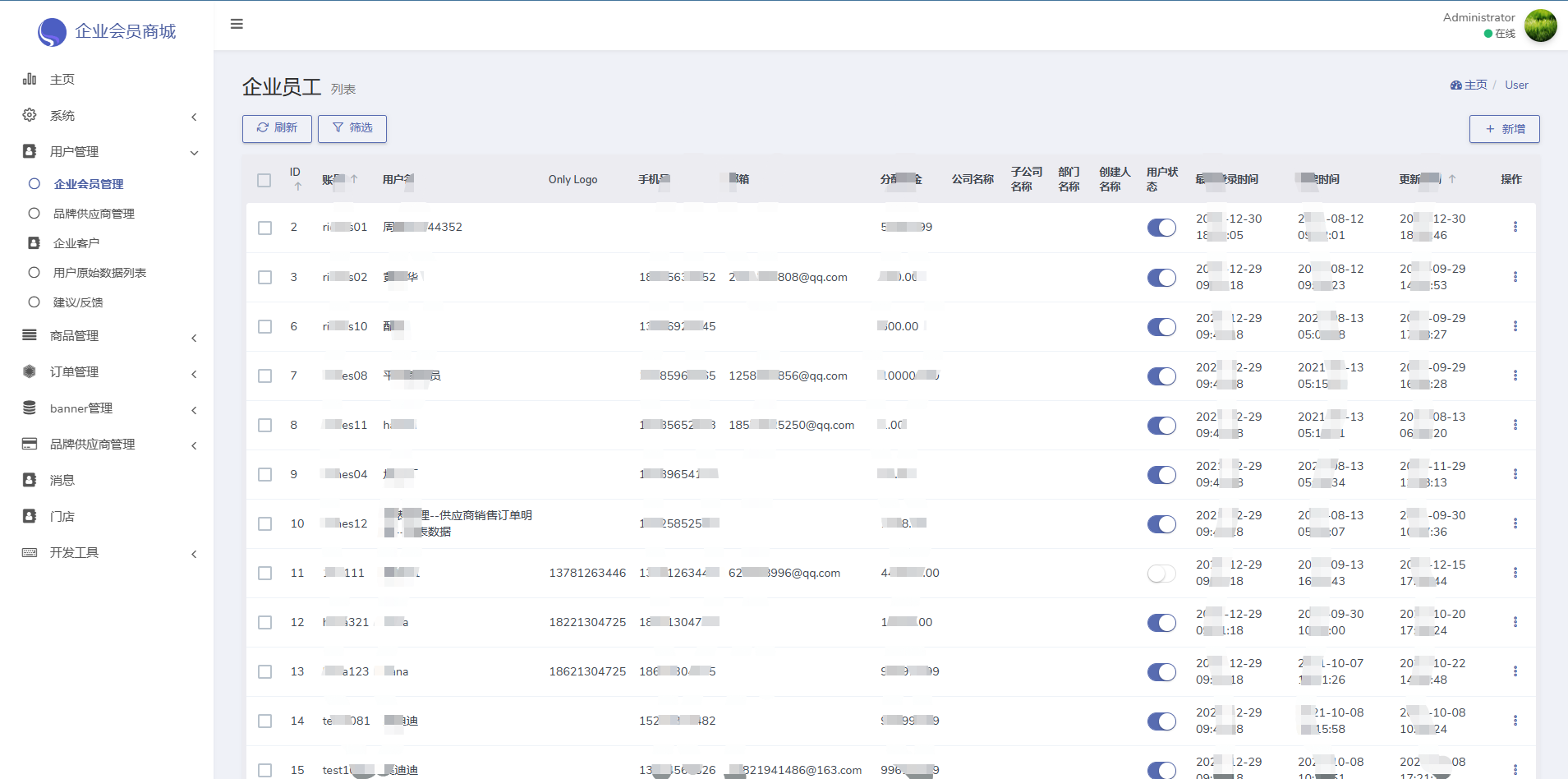Disable user status toggle for row ID 2
This screenshot has width=1568, height=779.
tap(1161, 228)
